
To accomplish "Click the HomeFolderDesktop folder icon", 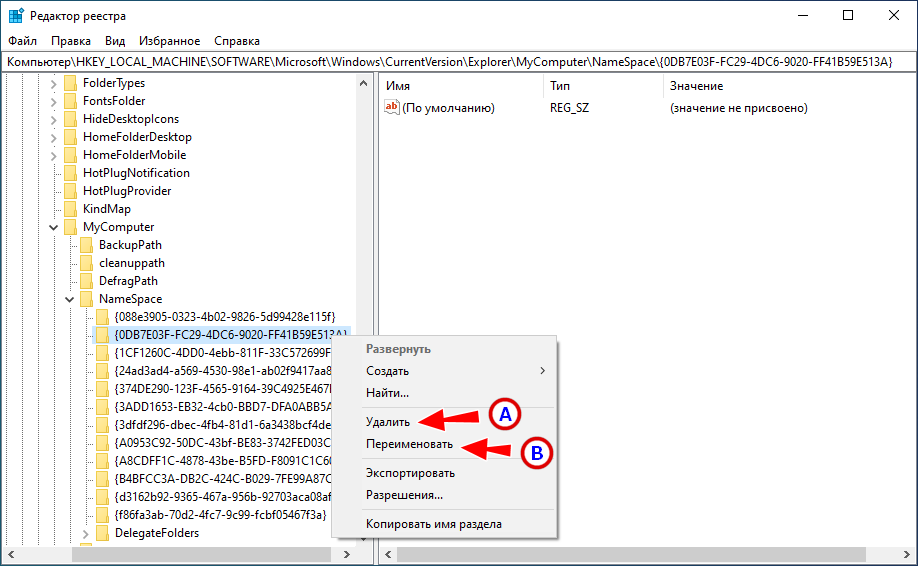I will point(70,137).
